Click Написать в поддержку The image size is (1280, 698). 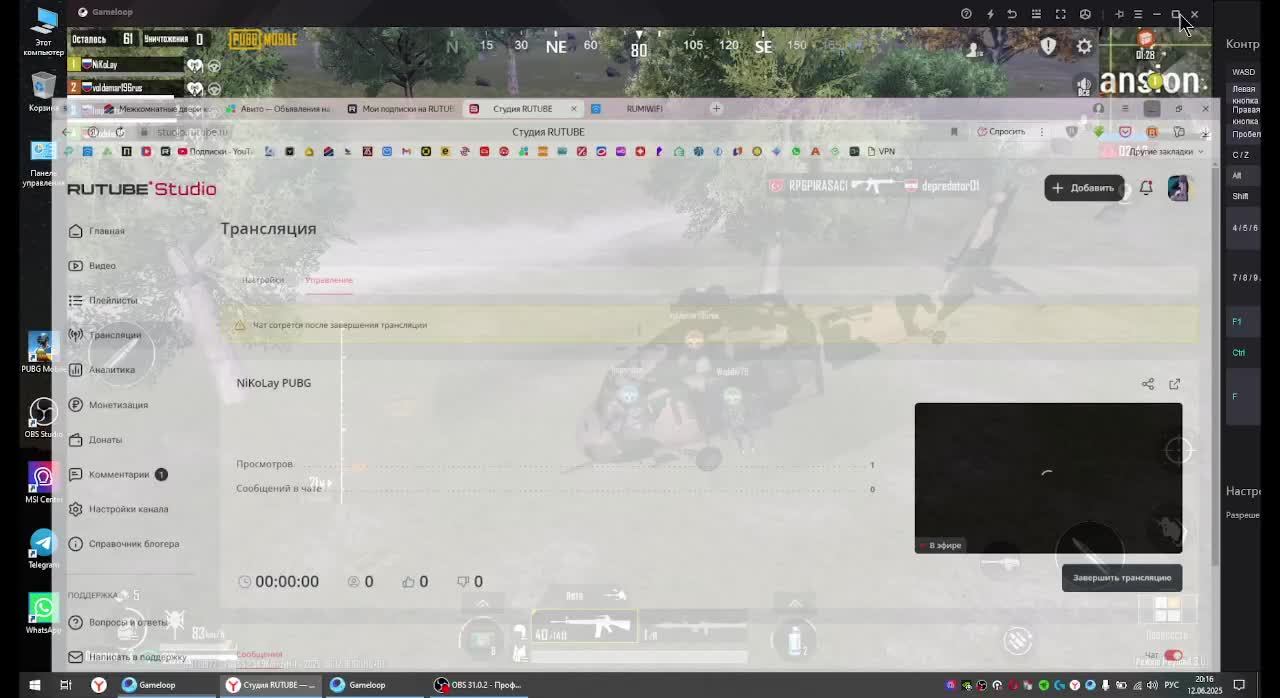[128, 657]
